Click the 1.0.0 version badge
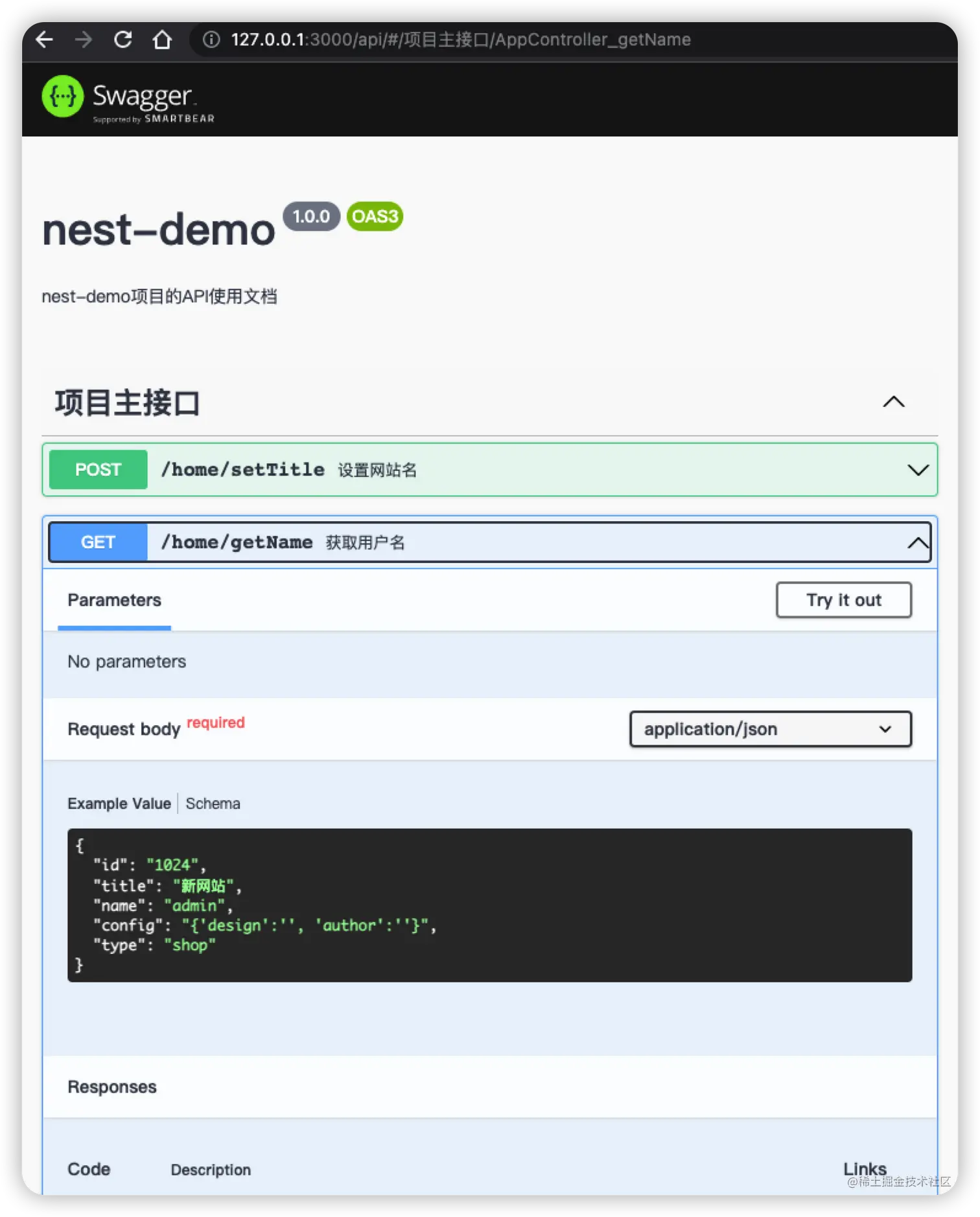Screen dimensions: 980x1217 pyautogui.click(x=311, y=216)
